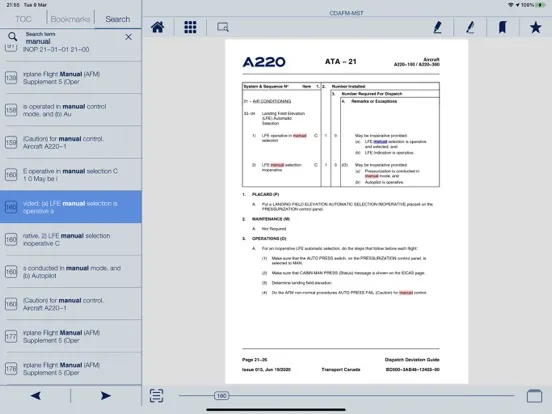Click the battery indicator in status bar
The image size is (552, 414).
[540, 5]
